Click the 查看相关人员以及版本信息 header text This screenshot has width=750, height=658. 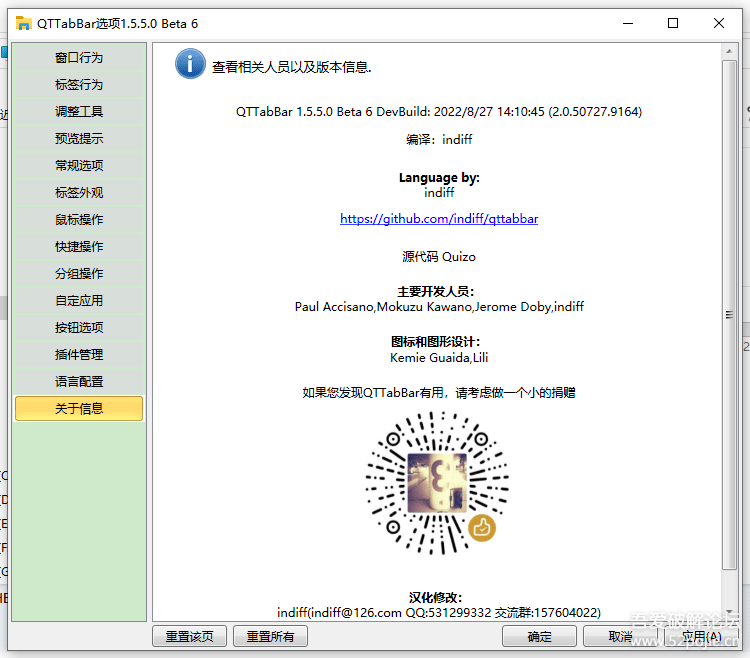(x=292, y=67)
